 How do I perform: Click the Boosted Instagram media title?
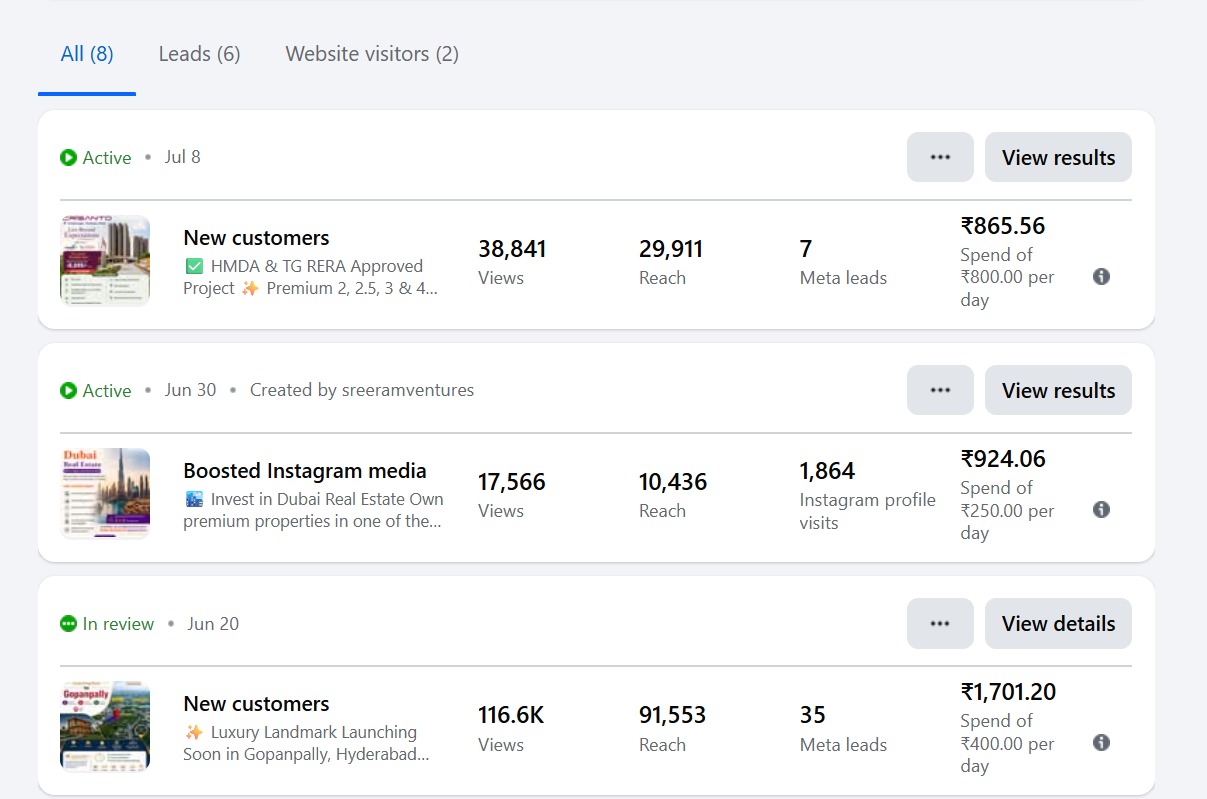coord(305,471)
